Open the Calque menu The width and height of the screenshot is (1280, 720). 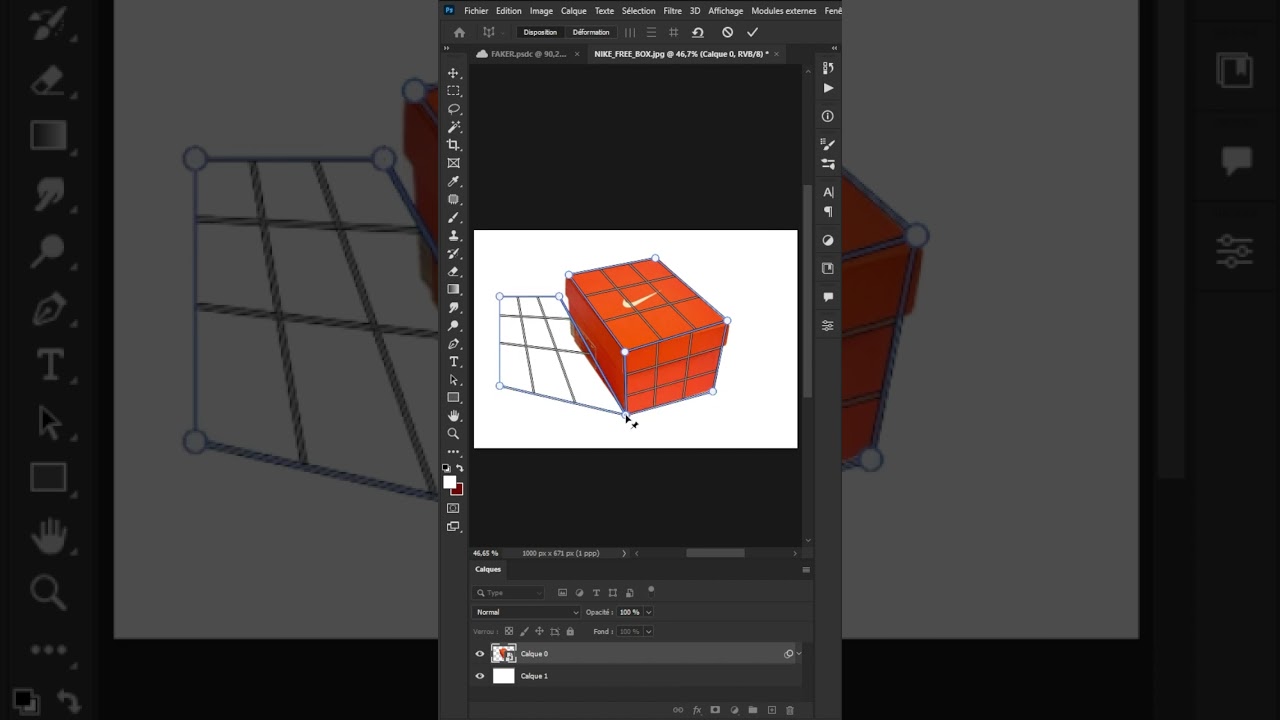(x=574, y=11)
